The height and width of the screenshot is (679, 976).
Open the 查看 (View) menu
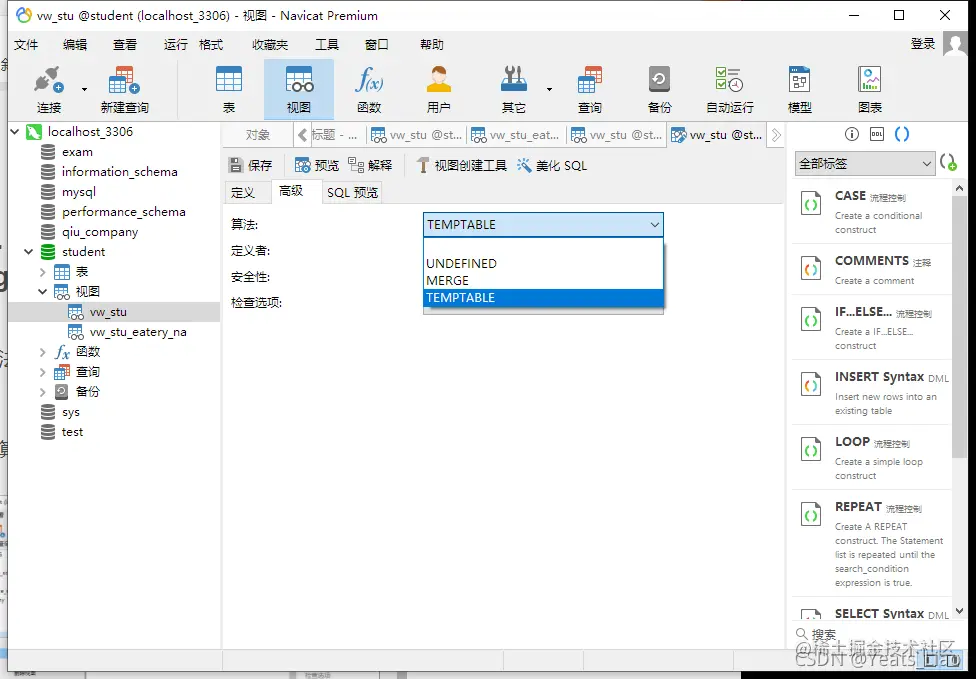(124, 44)
